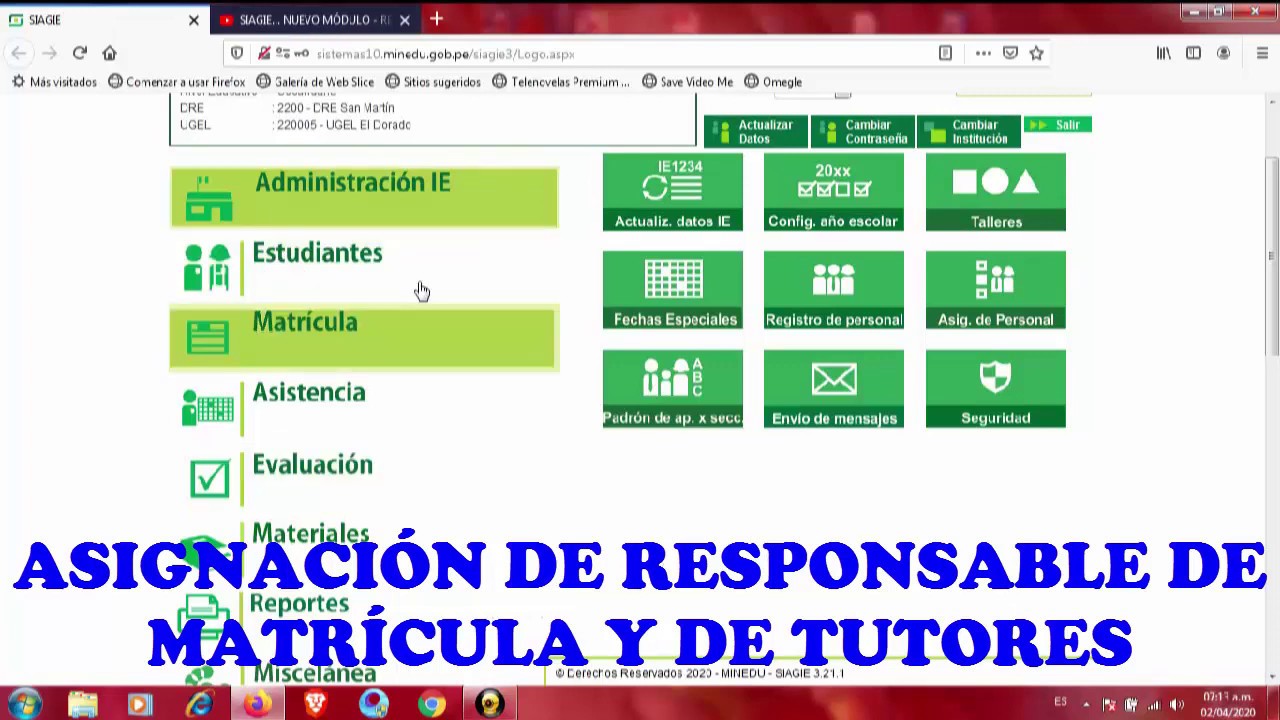This screenshot has width=1280, height=720.
Task: Open Config. año escolar tile
Action: (833, 192)
